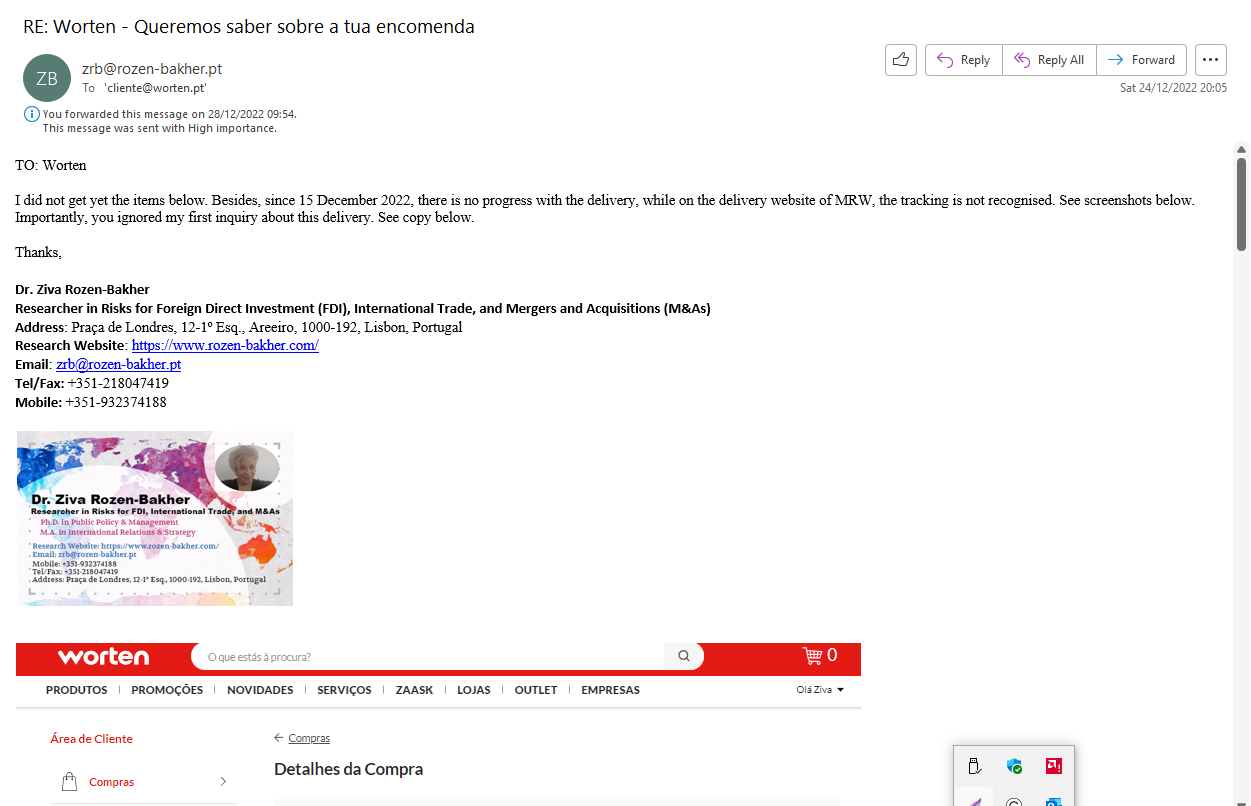Reply to this email
1251x806 pixels.
tap(963, 60)
